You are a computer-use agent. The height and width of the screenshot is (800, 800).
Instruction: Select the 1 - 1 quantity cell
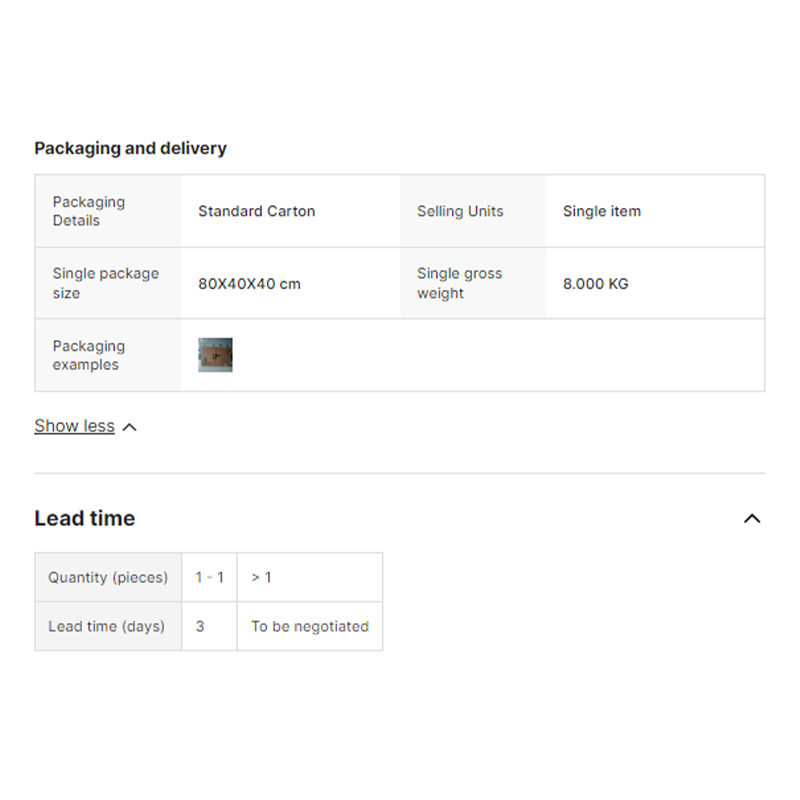click(x=209, y=577)
